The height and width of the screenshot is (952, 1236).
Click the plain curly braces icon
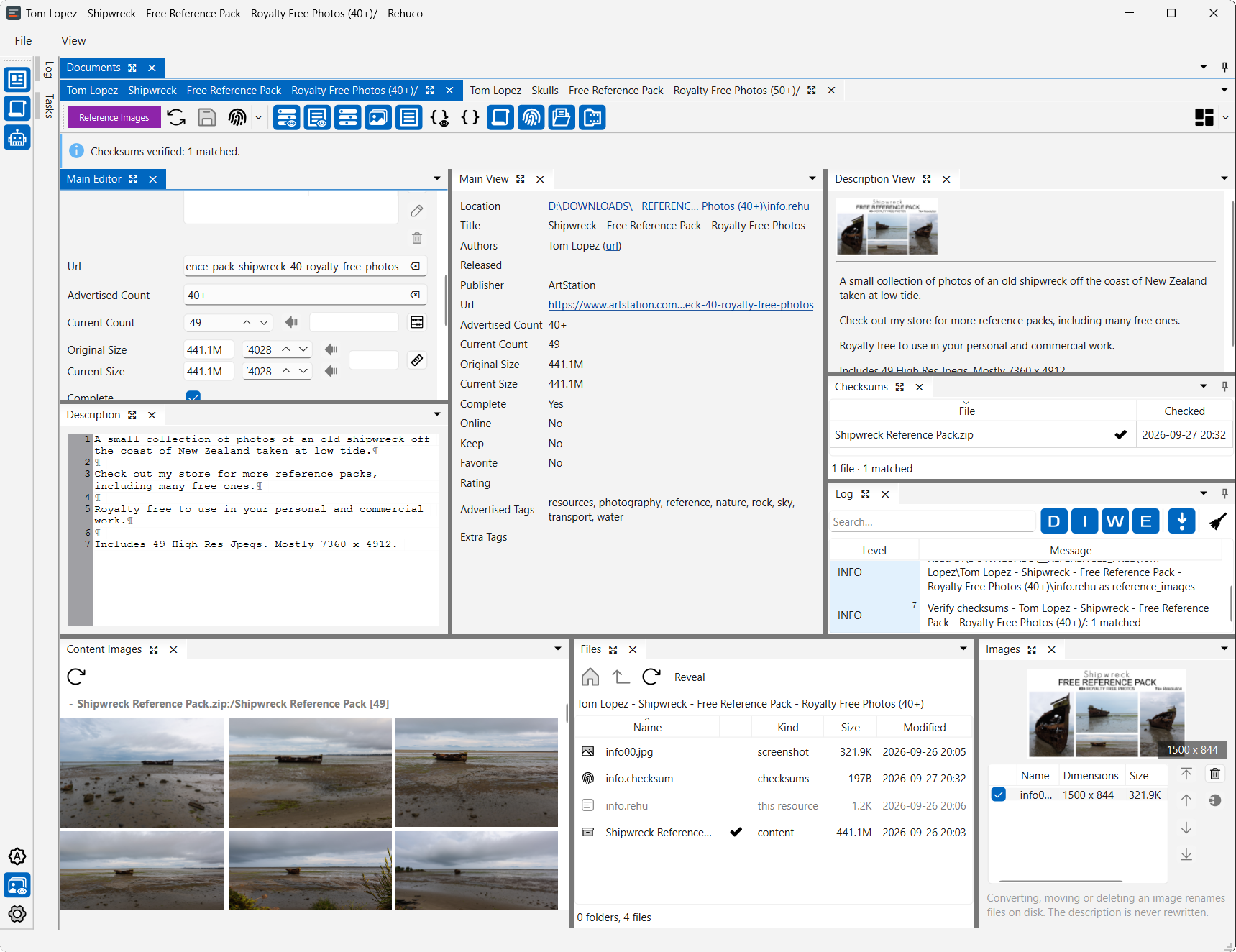pos(470,117)
